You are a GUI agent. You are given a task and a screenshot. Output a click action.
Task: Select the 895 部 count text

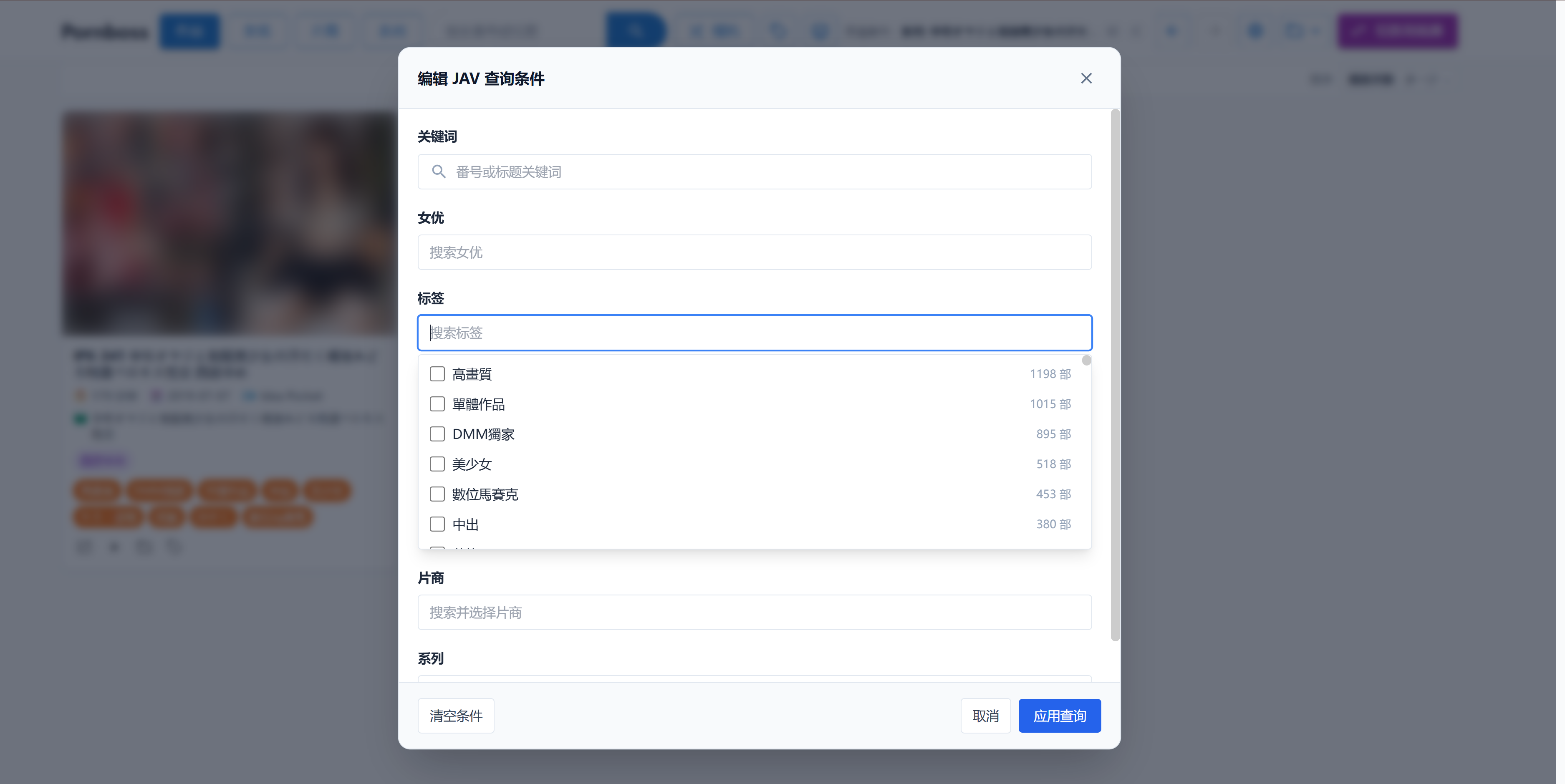tap(1053, 434)
